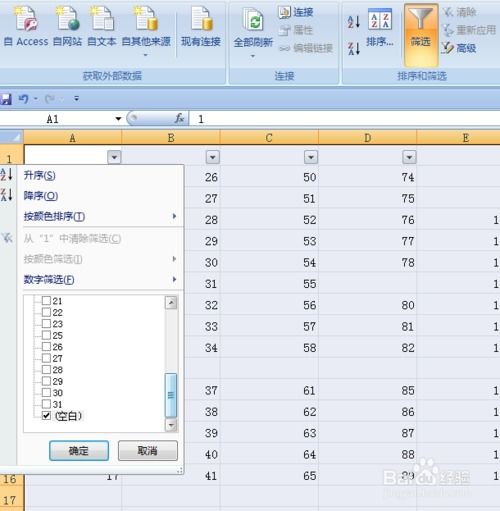
Task: Click the 确定 OK button
Action: (x=79, y=451)
